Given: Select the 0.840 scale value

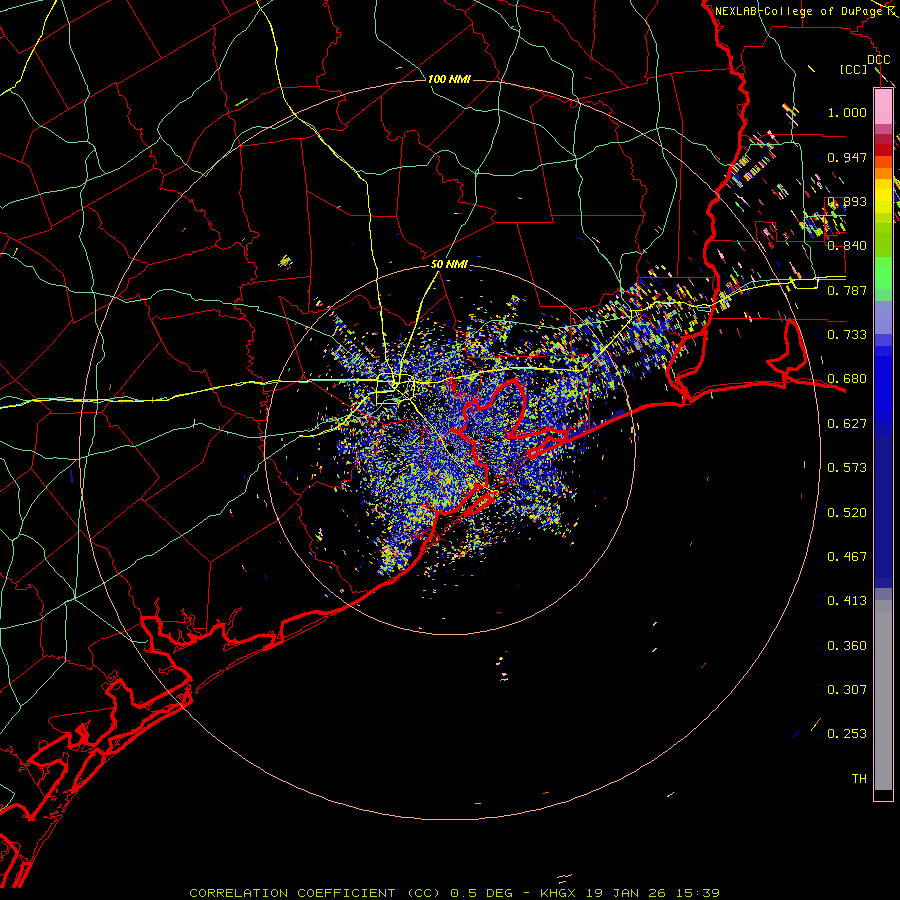Looking at the screenshot, I should (x=847, y=246).
